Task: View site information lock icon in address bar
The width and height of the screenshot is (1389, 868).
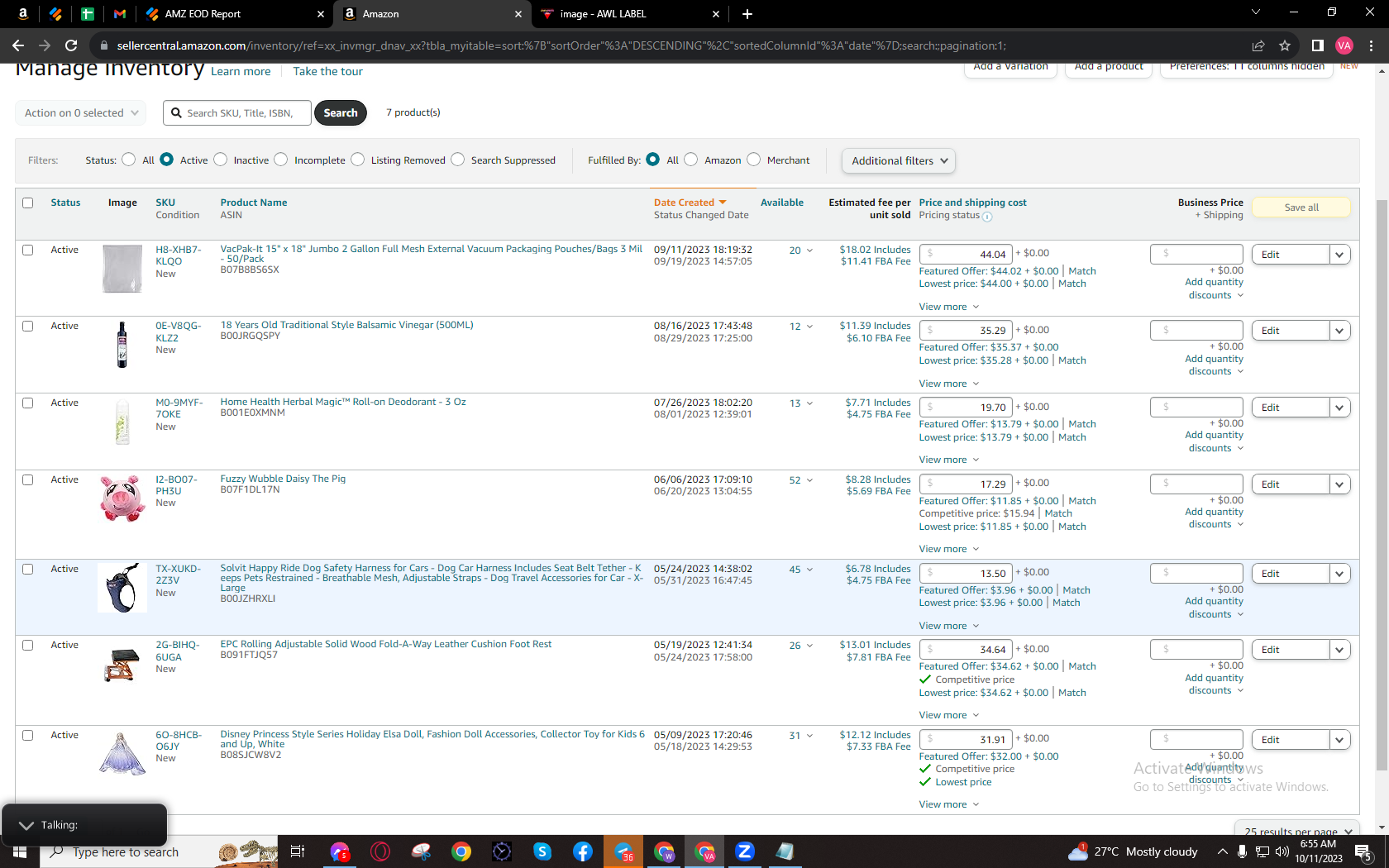Action: [103, 45]
